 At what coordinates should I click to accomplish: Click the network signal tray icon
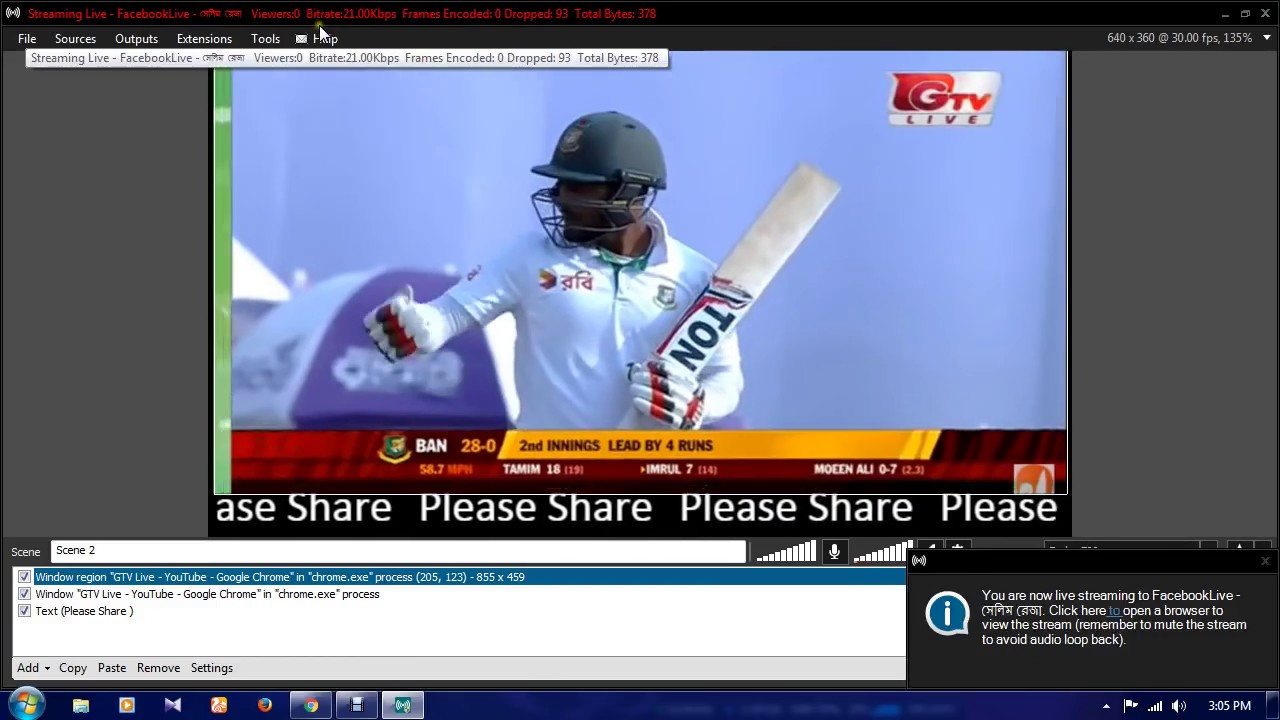coord(1155,706)
